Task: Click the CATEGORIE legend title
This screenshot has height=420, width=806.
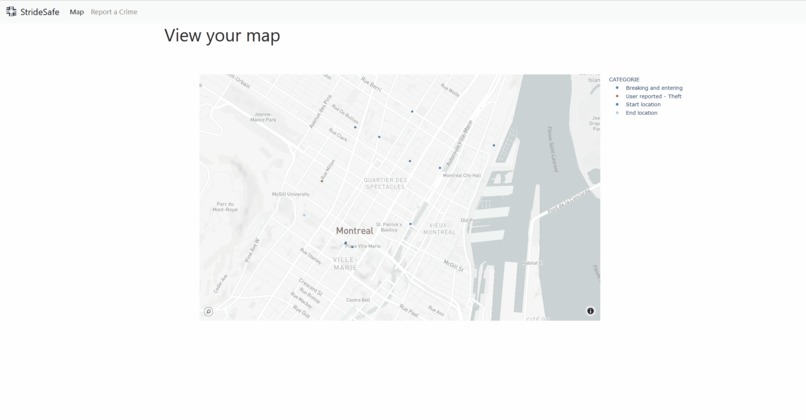Action: 624,80
